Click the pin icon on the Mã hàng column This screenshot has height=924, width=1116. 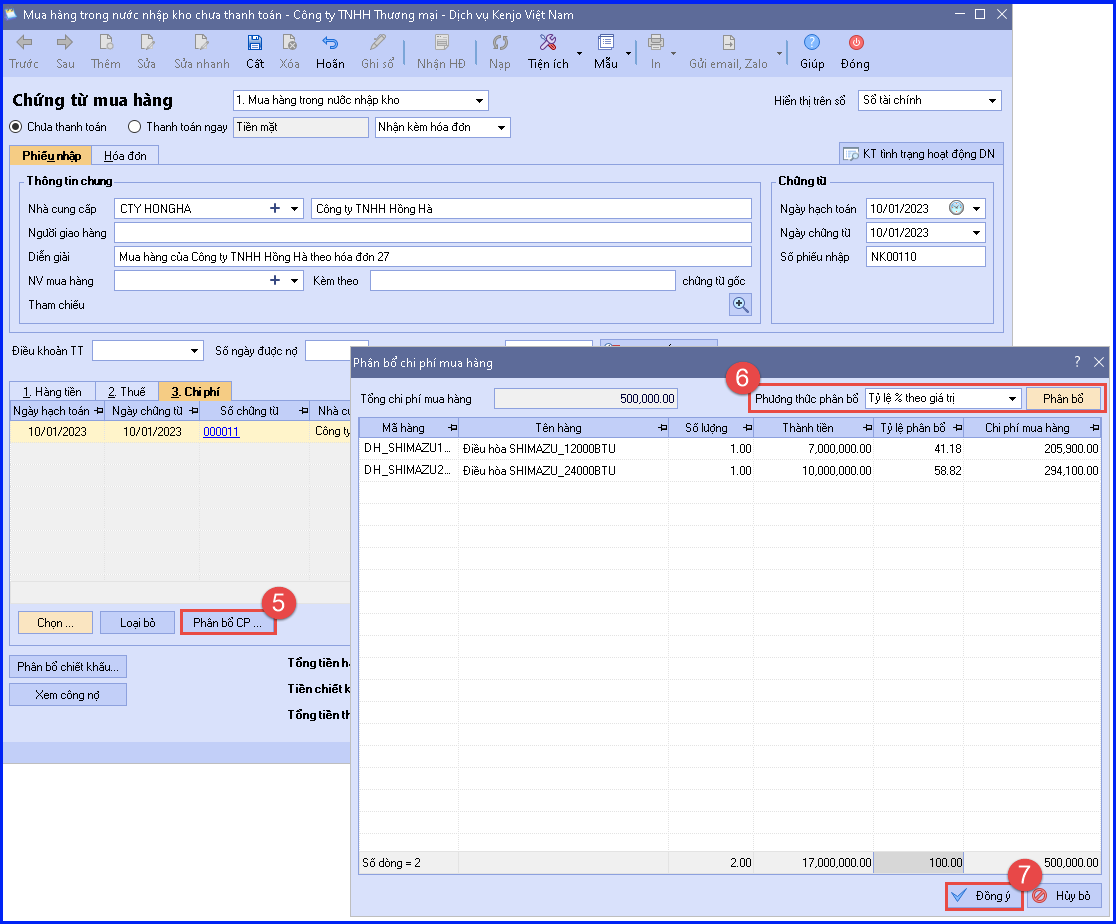pyautogui.click(x=452, y=428)
